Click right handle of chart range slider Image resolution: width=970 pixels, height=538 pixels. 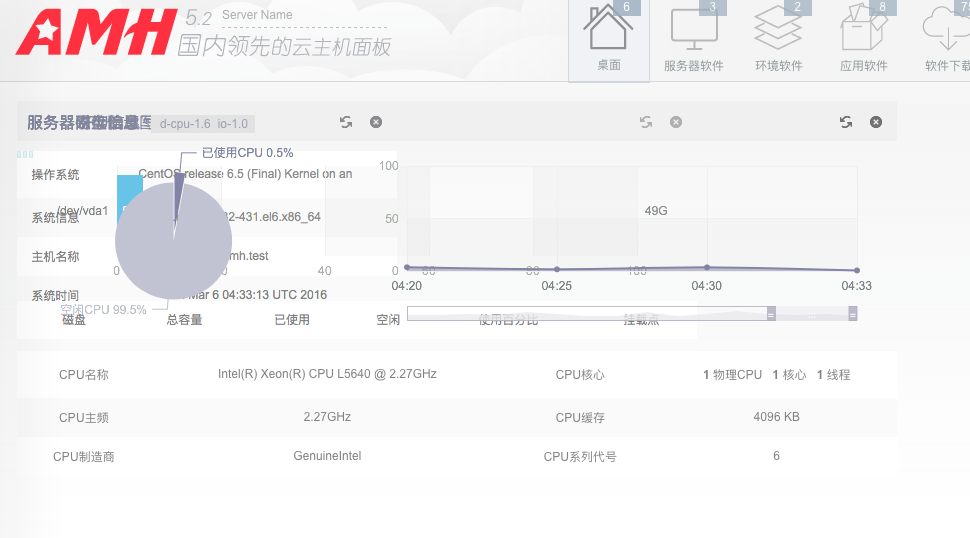(852, 314)
